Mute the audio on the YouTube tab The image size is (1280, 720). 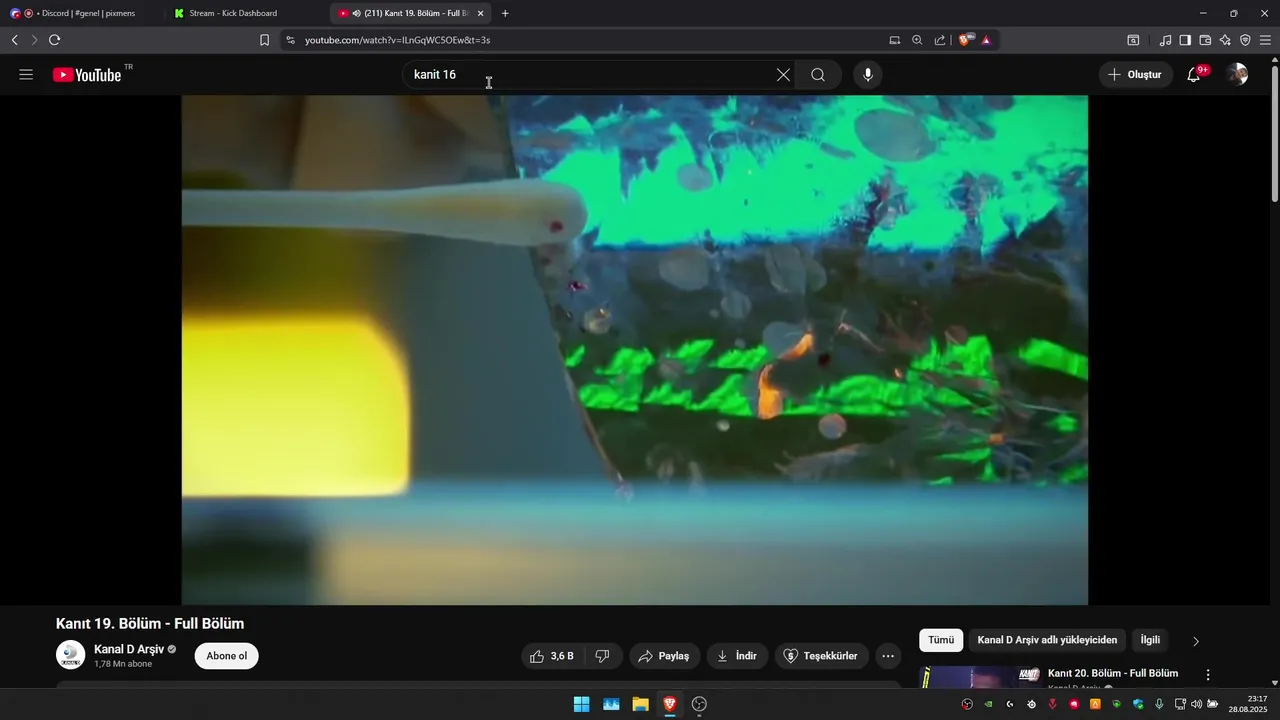pyautogui.click(x=357, y=13)
